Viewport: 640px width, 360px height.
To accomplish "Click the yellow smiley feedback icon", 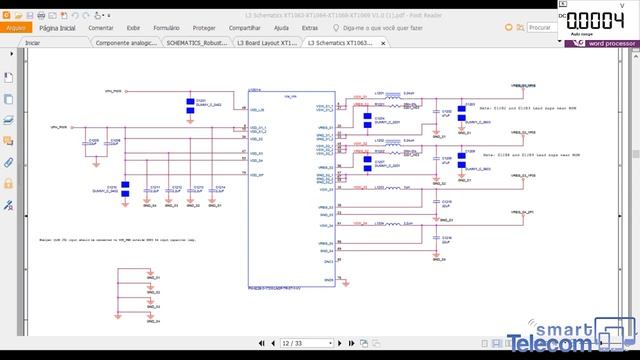I will (x=509, y=28).
